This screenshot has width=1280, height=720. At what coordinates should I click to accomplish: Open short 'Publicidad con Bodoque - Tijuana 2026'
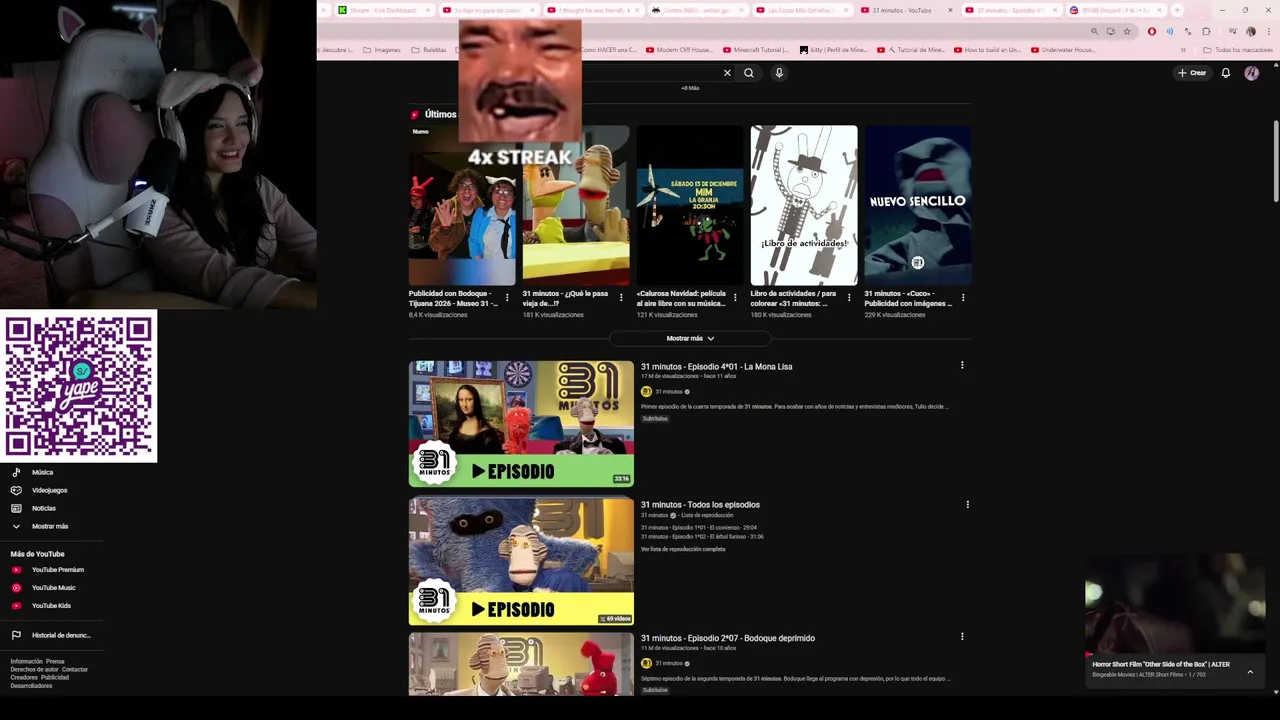point(462,205)
